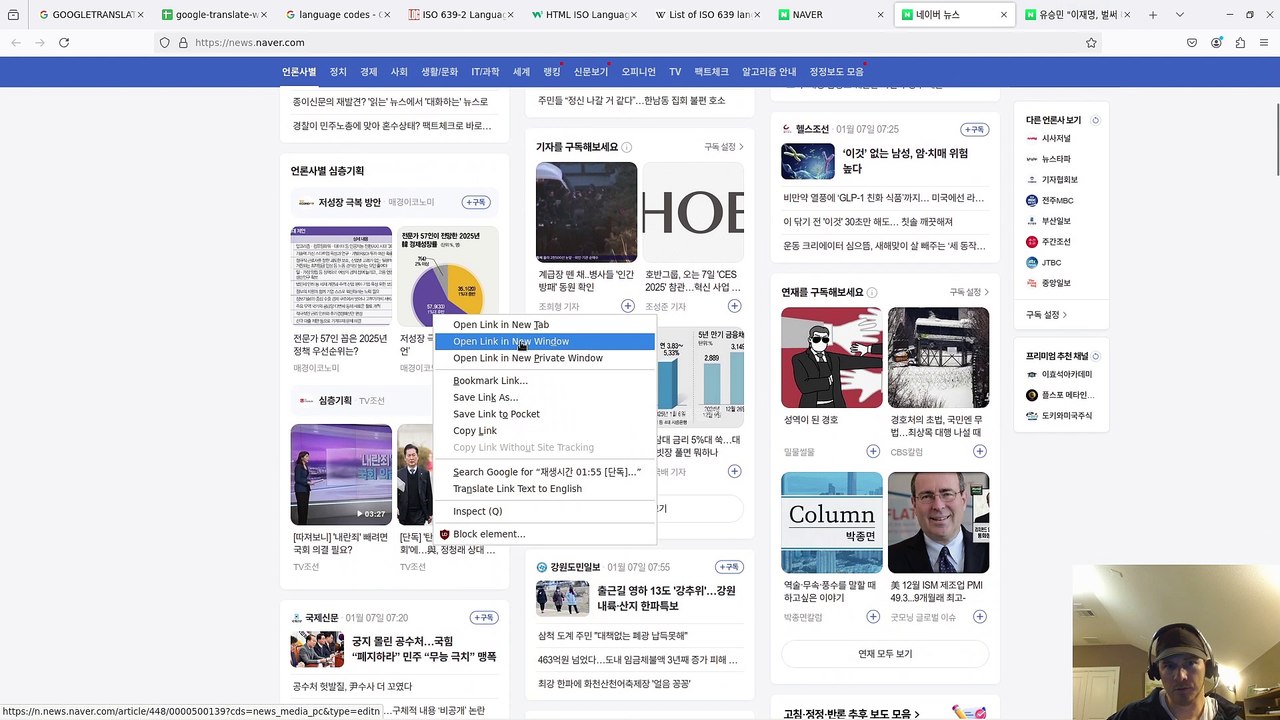Open the extensions puzzle-piece icon
The width and height of the screenshot is (1280, 720).
point(1240,43)
